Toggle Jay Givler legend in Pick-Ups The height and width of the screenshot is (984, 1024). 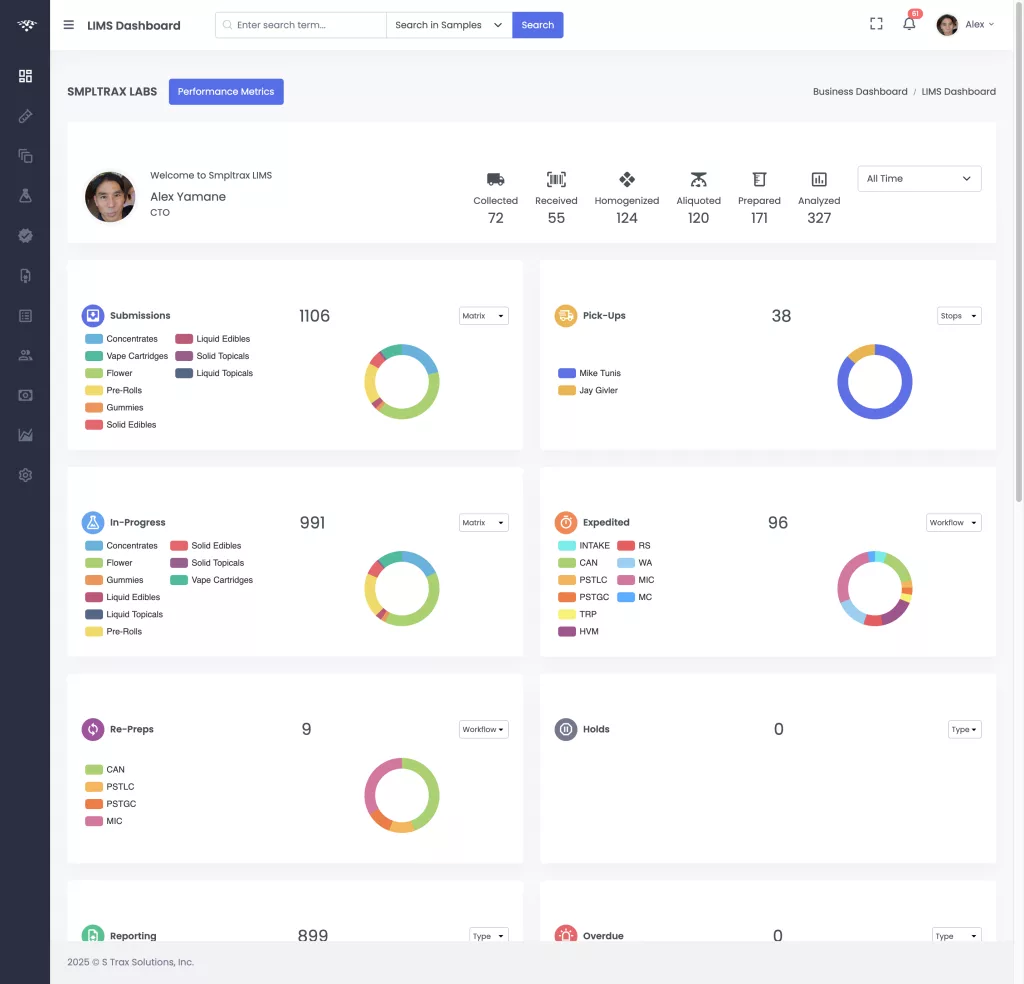[x=588, y=390]
